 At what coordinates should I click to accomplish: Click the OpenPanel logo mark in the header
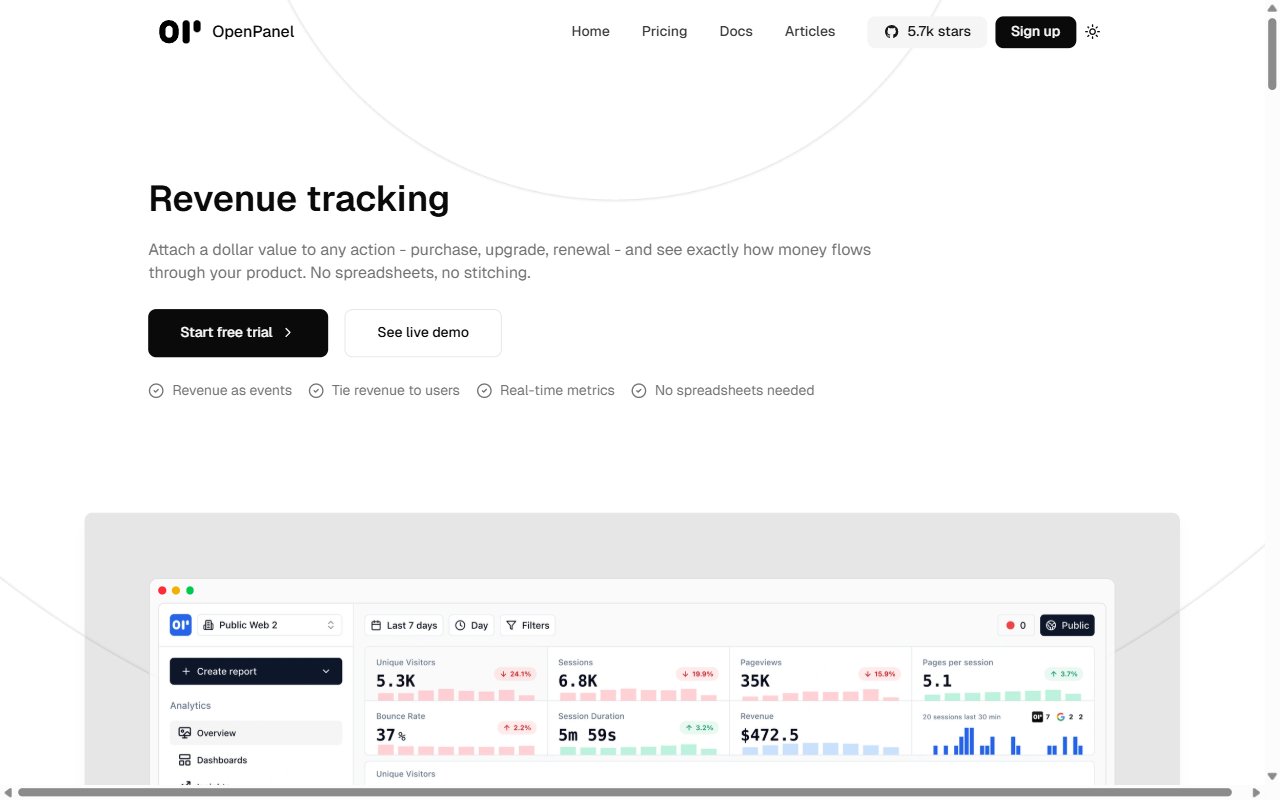click(x=180, y=31)
